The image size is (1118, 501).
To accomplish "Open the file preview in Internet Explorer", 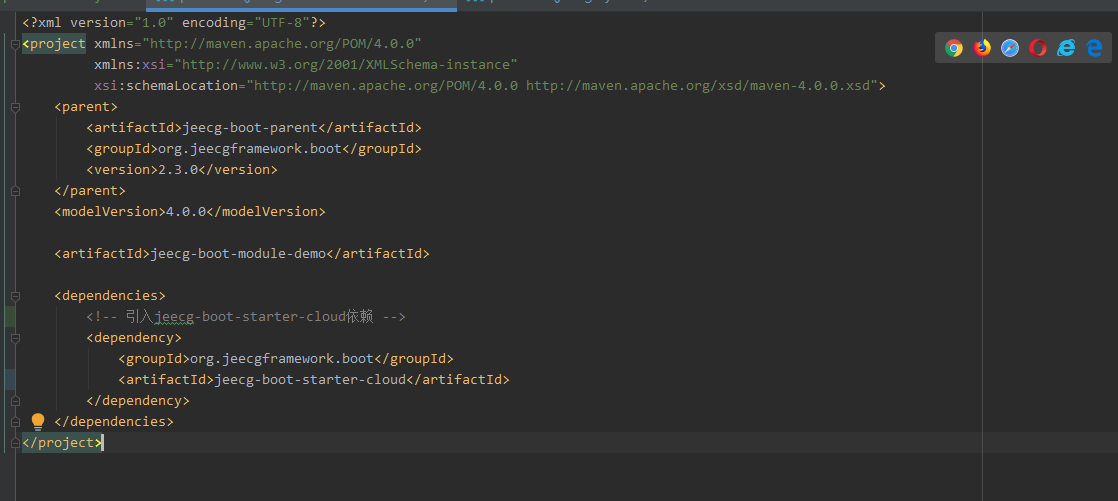I will [x=1066, y=48].
